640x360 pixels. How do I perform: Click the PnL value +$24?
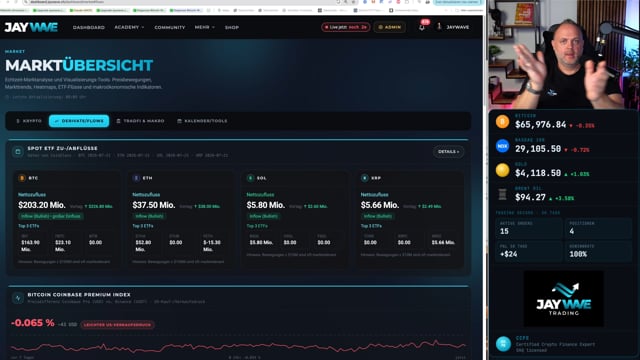pos(509,254)
